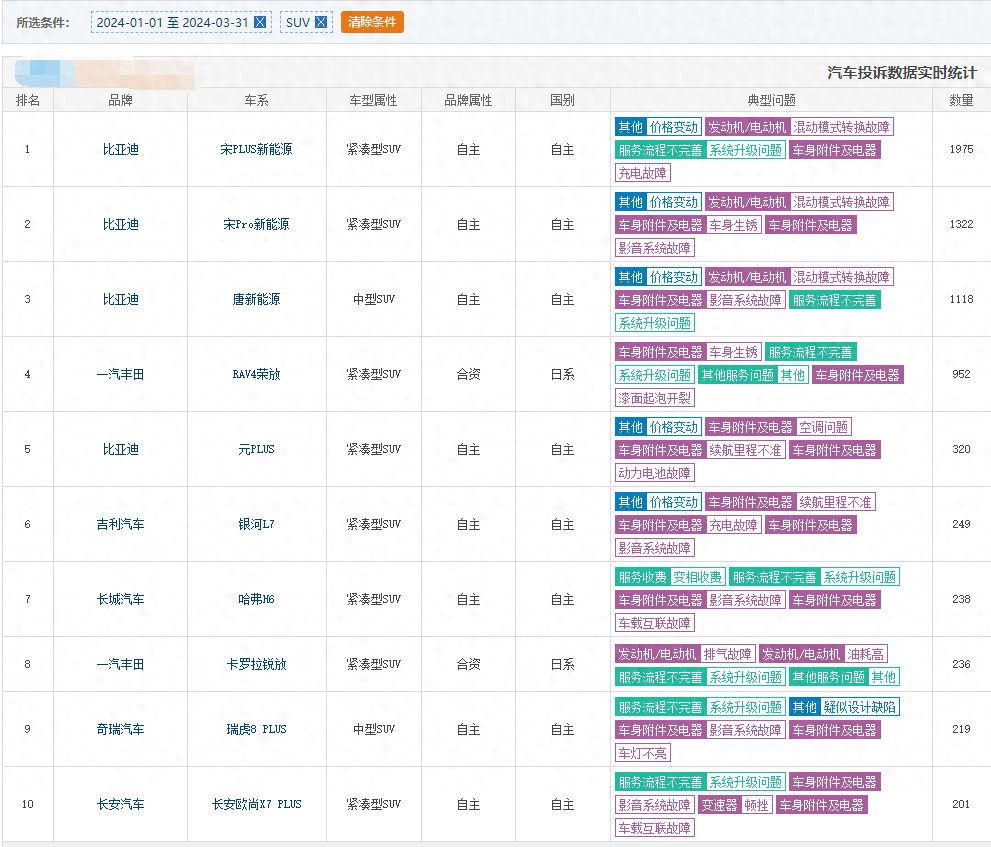Click 疑似设计缺陷 tag in 瑞虎8 PLUS row
This screenshot has height=847, width=991.
pyautogui.click(x=860, y=707)
